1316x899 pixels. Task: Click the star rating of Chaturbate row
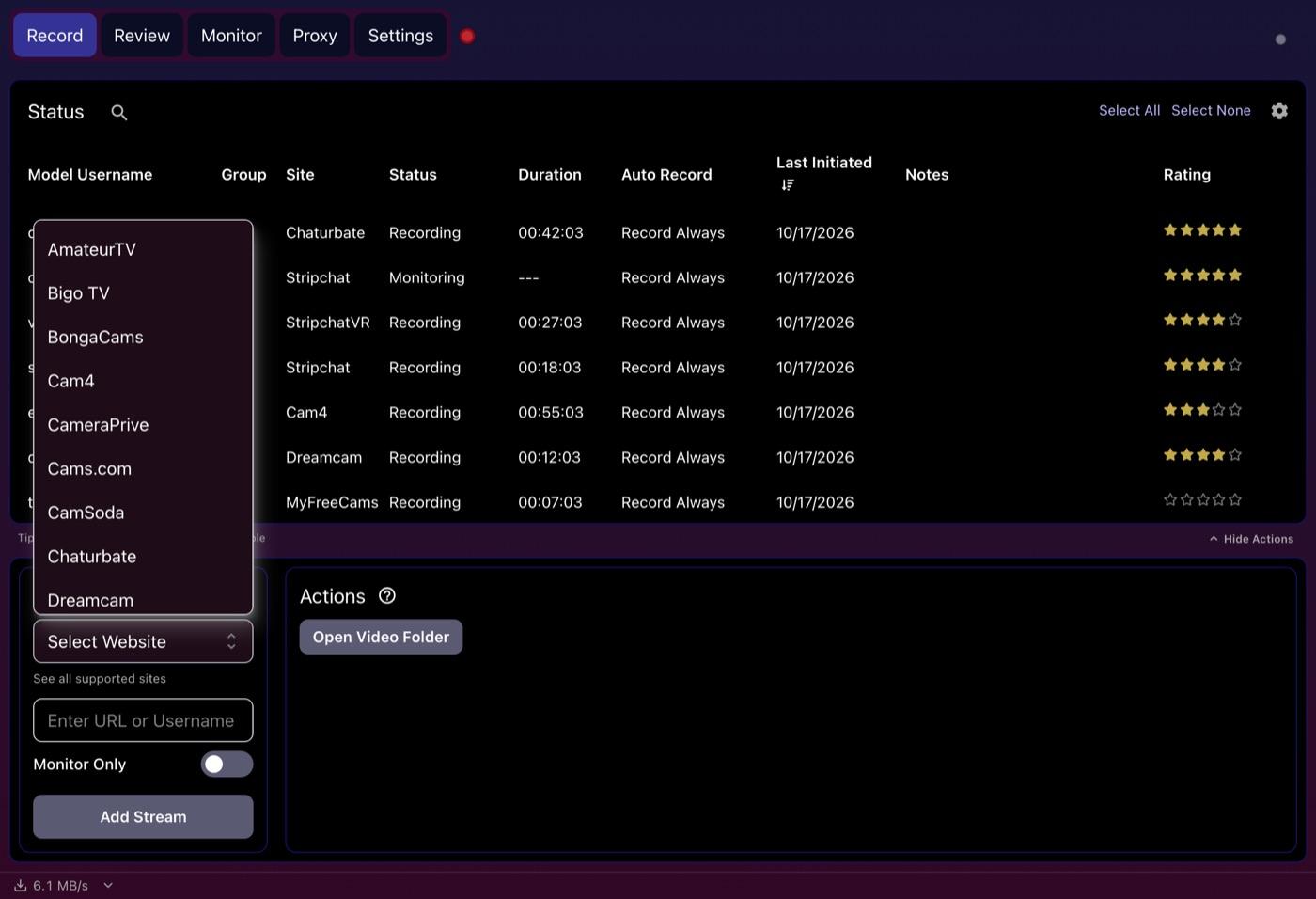click(1202, 230)
